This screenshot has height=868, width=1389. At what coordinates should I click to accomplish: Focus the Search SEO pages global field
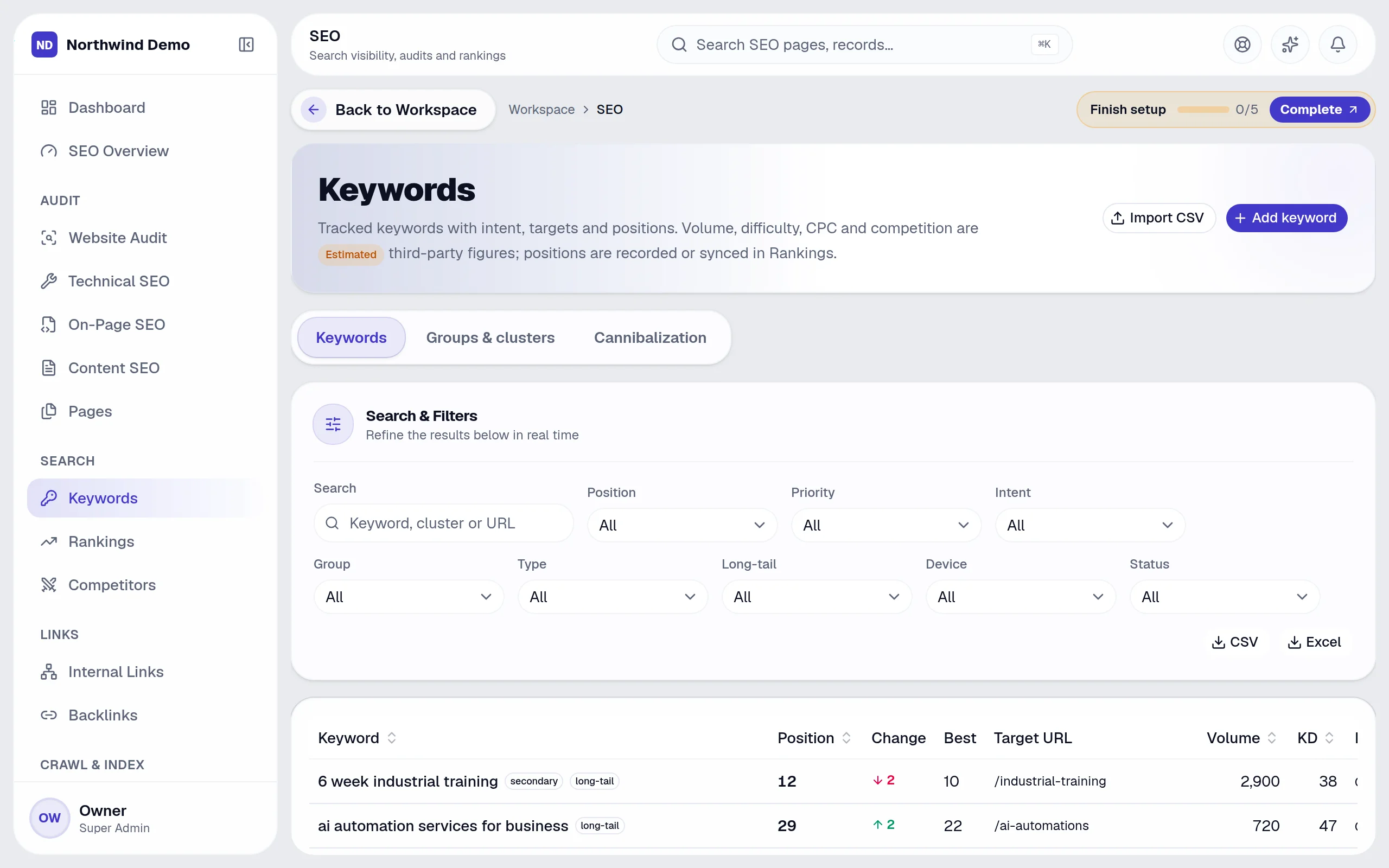click(x=864, y=45)
